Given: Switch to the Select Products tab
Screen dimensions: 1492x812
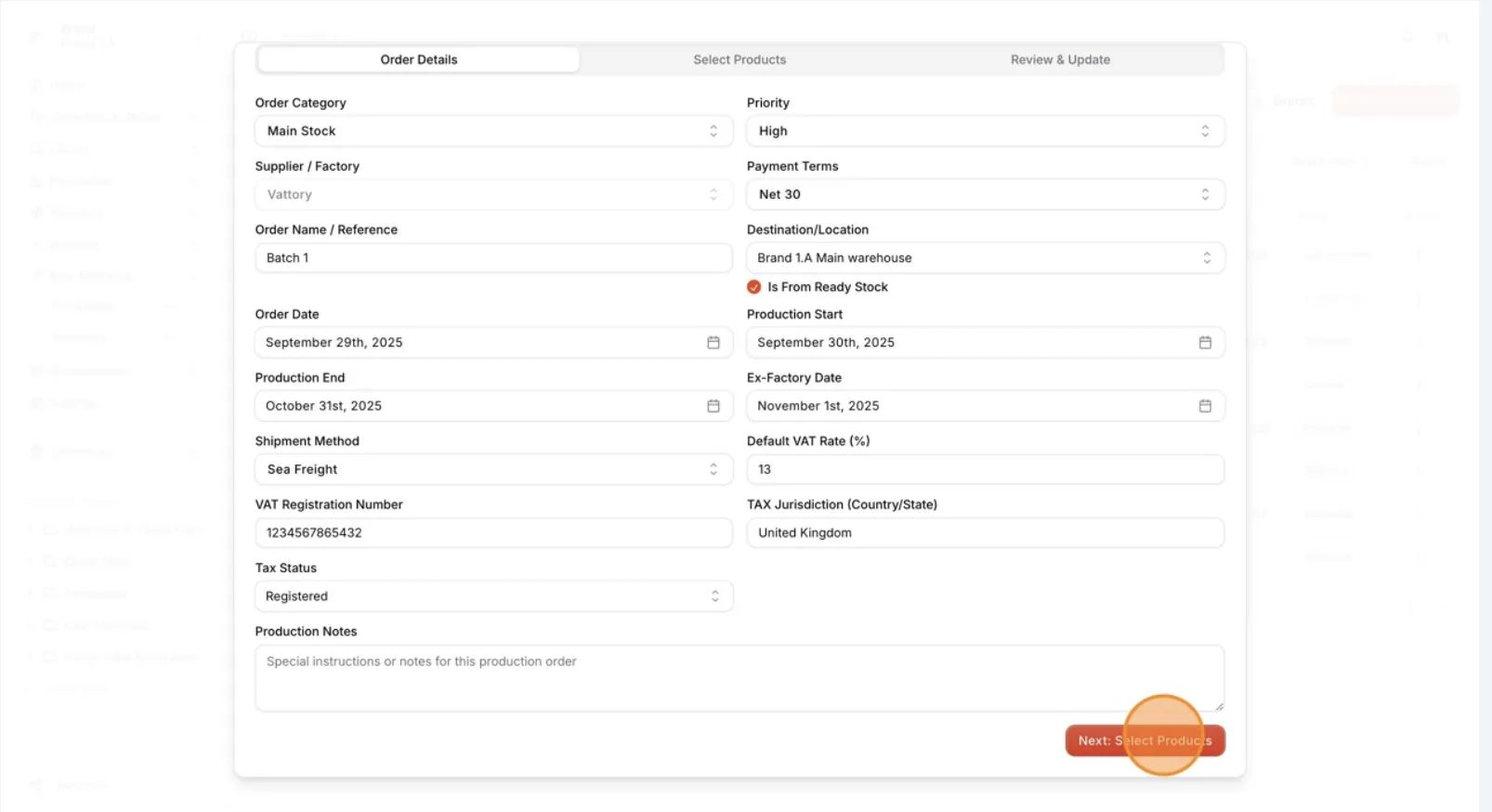Looking at the screenshot, I should [739, 59].
